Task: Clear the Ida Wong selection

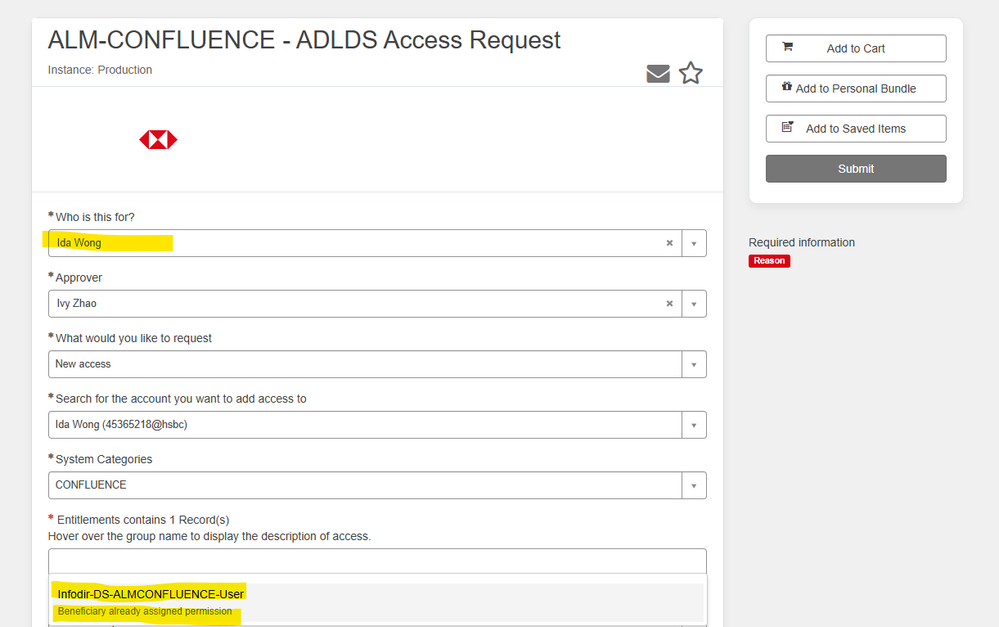Action: pos(670,243)
